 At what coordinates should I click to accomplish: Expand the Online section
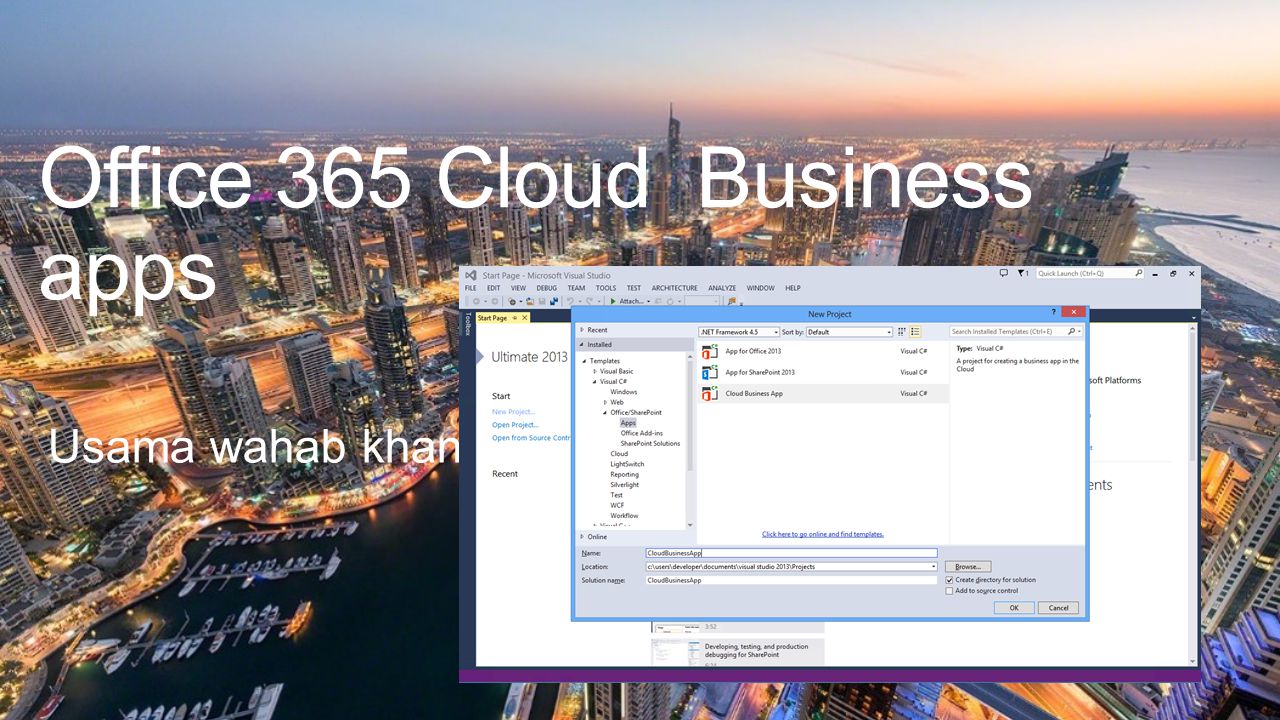tap(581, 537)
